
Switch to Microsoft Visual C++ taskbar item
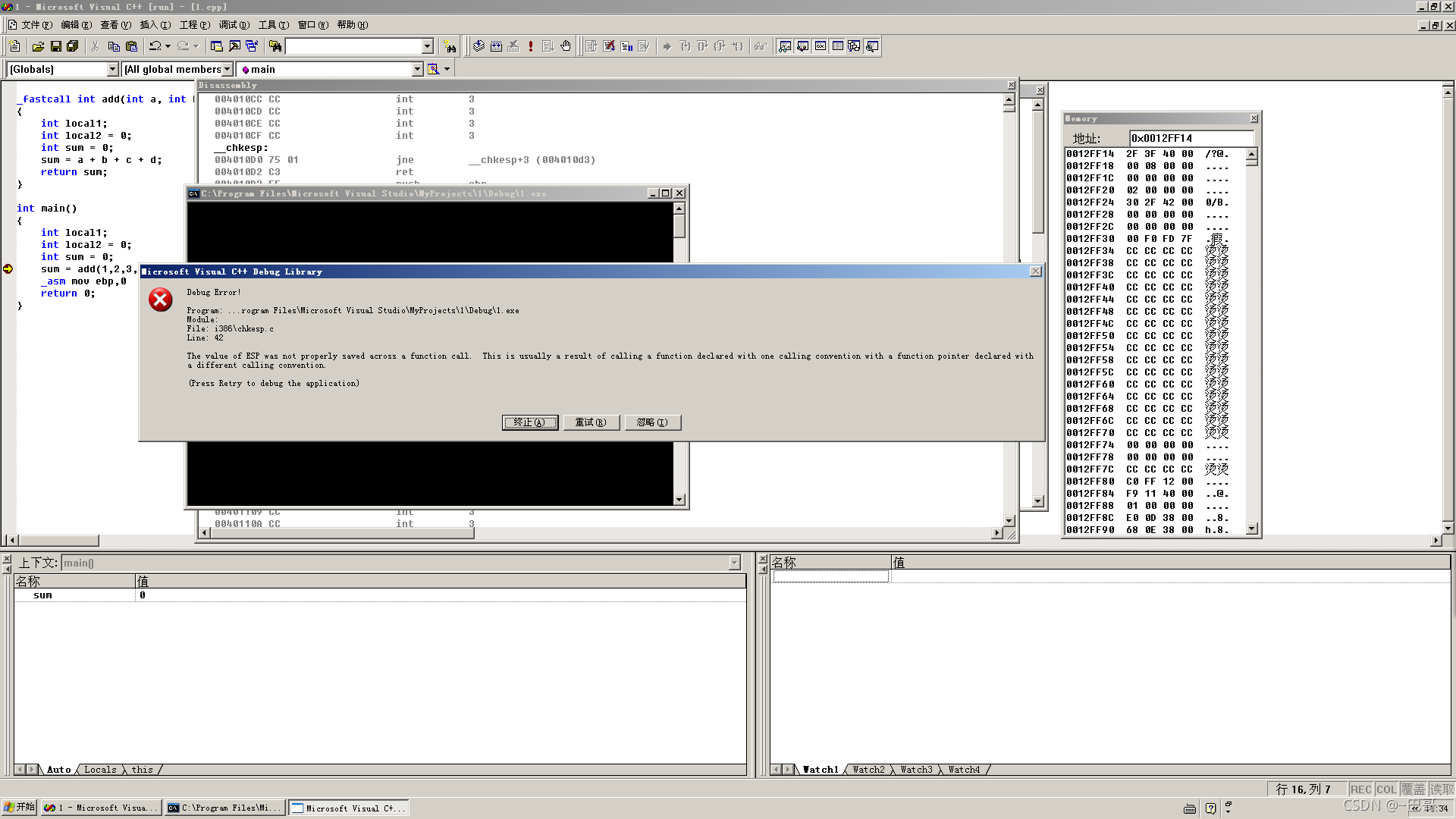pyautogui.click(x=350, y=808)
